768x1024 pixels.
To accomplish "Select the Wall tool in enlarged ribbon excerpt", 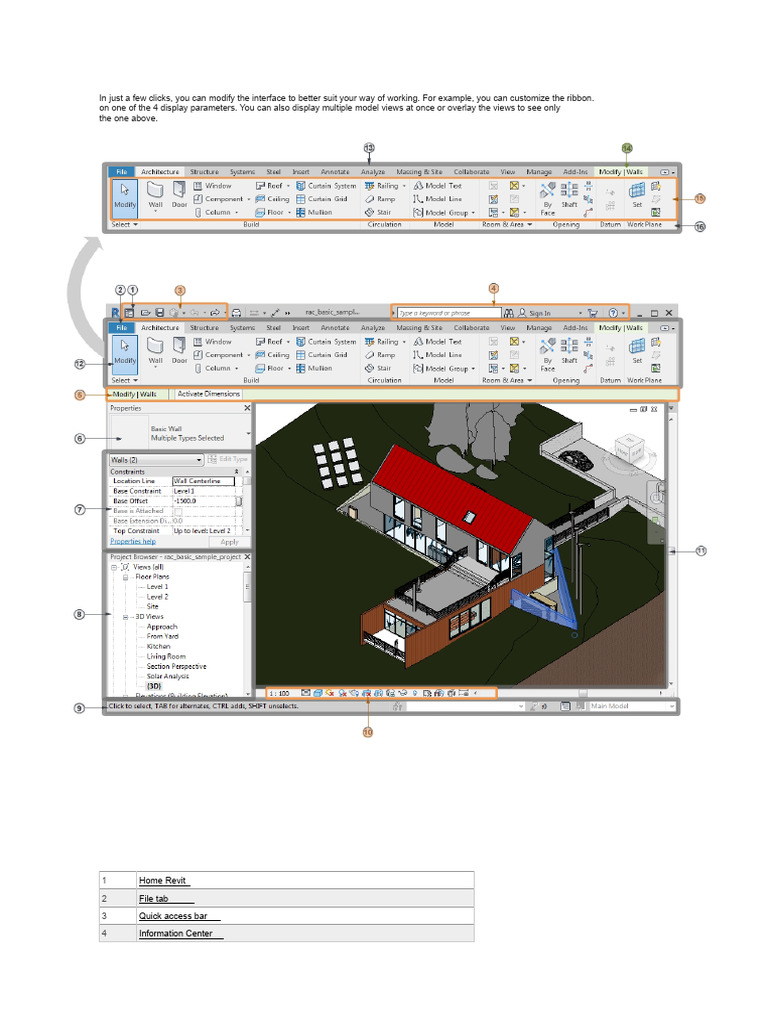I will 155,195.
